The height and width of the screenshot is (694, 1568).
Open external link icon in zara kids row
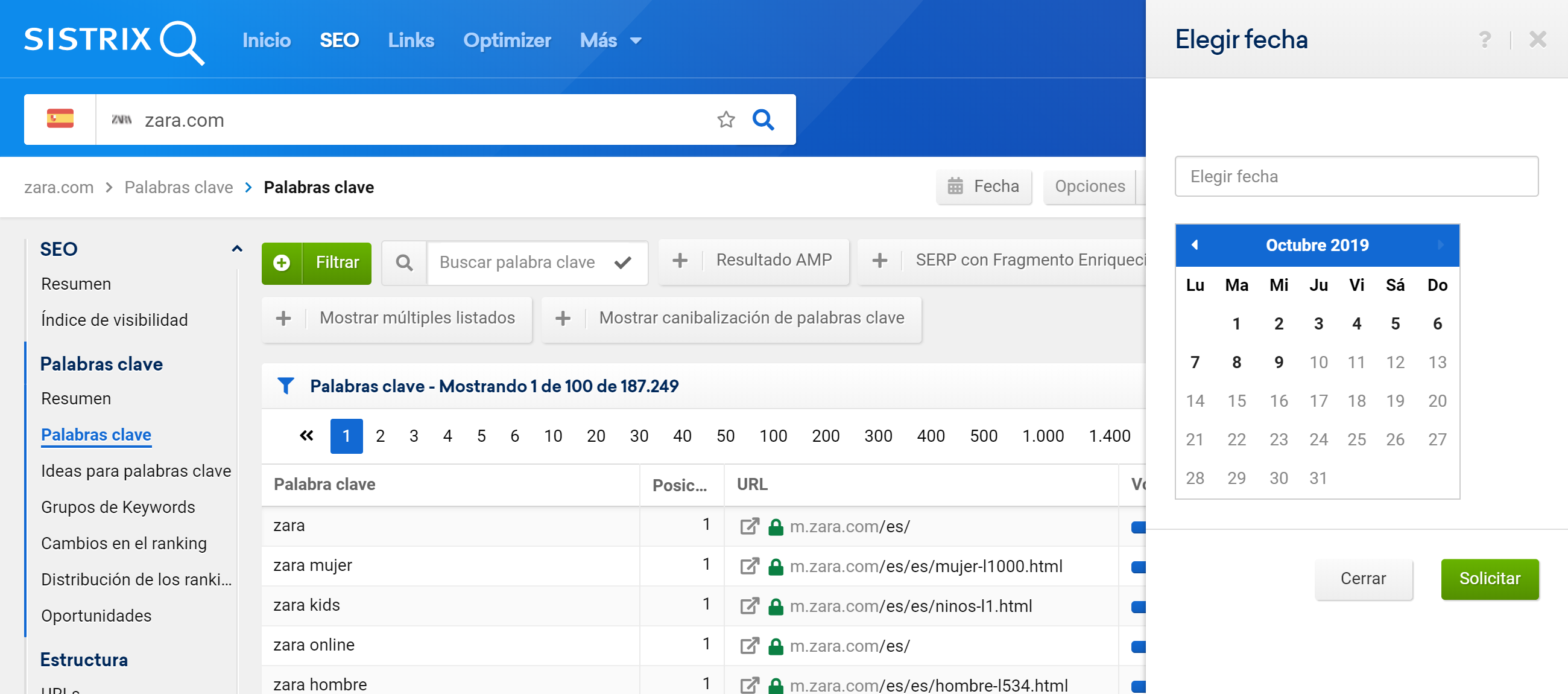(x=749, y=606)
